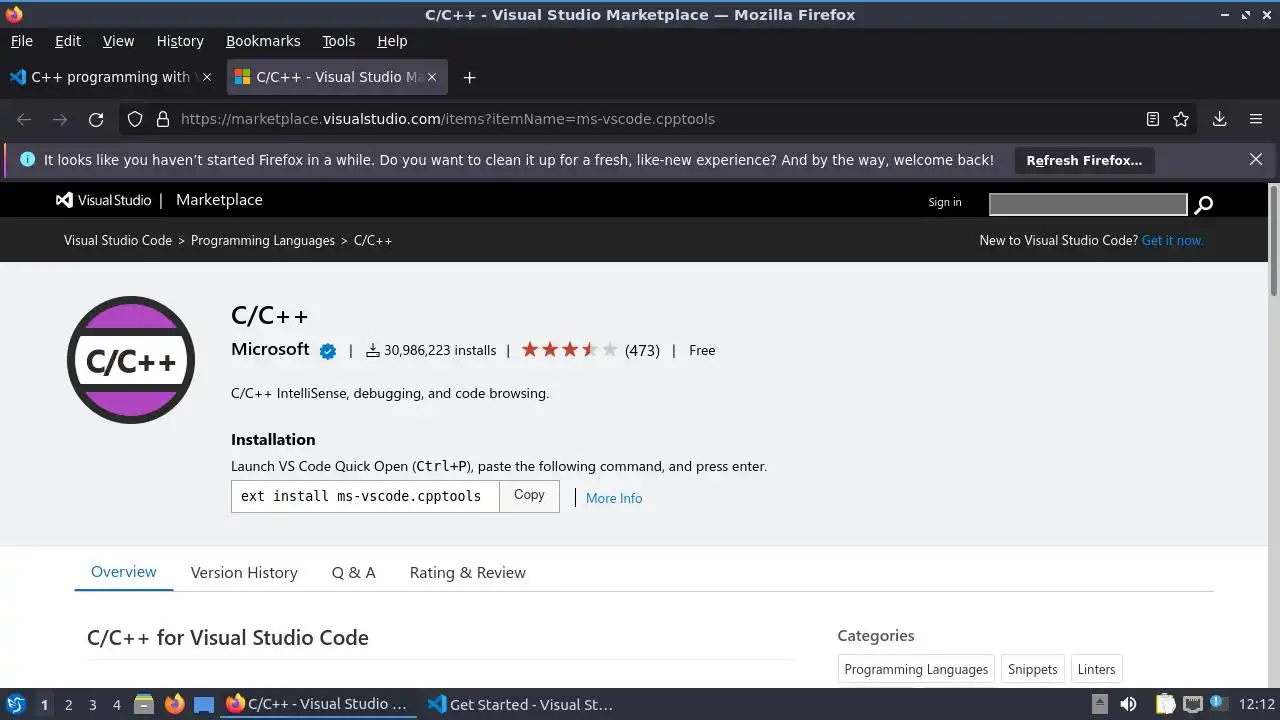Open volume control in system tray

(x=1128, y=704)
